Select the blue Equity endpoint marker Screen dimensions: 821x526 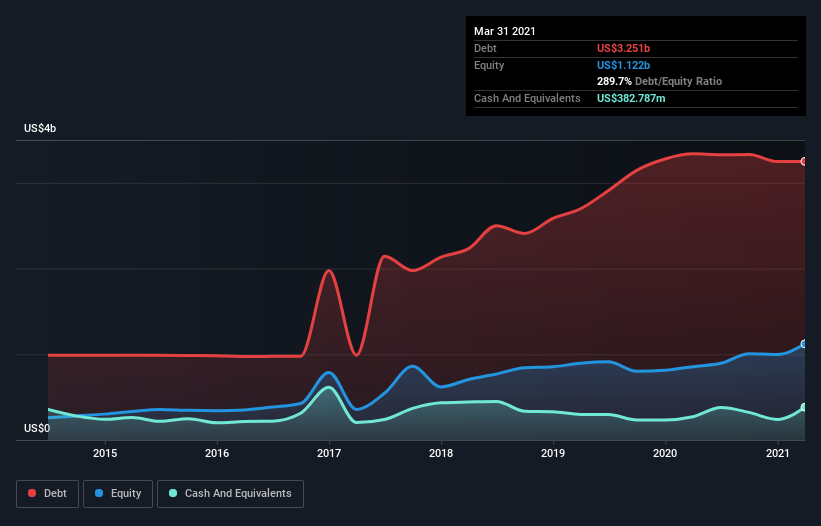tap(804, 344)
